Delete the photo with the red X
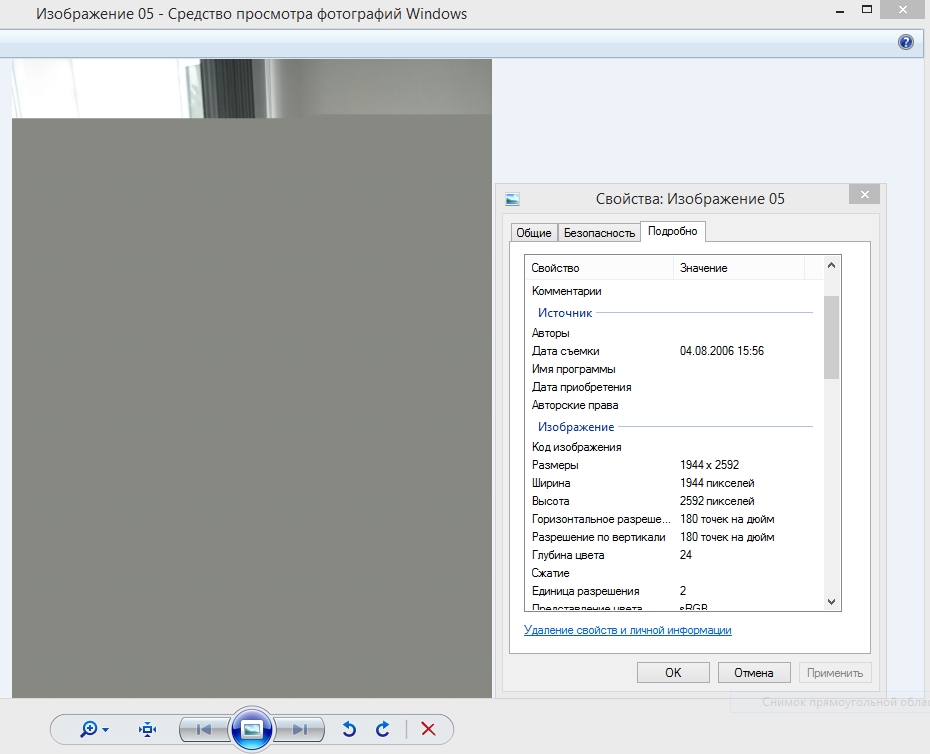Viewport: 930px width, 754px height. 428,729
